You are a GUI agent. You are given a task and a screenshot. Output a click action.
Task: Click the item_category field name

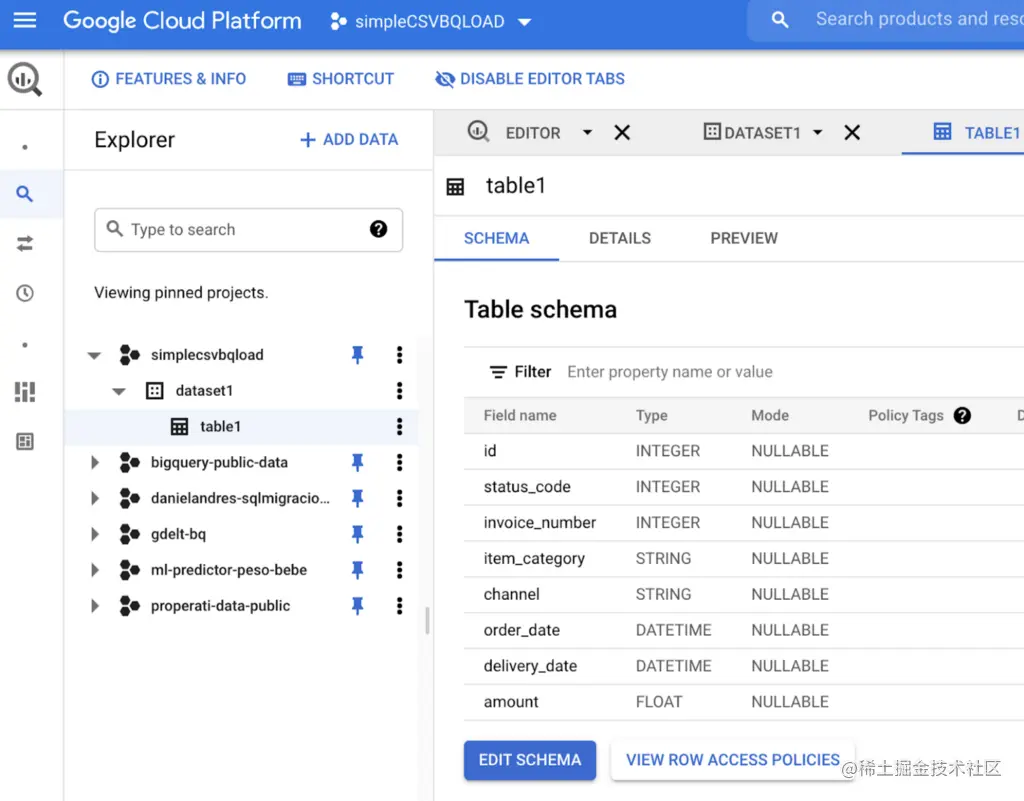534,559
